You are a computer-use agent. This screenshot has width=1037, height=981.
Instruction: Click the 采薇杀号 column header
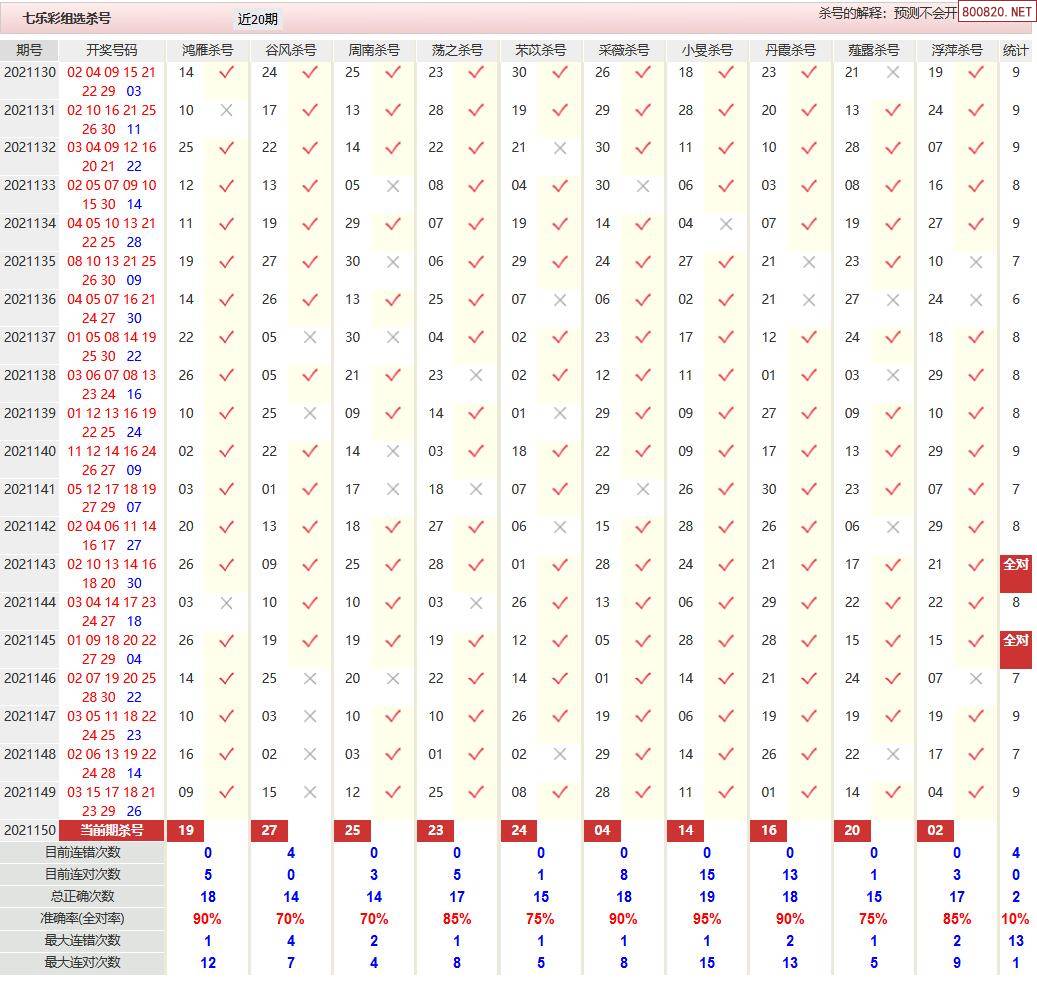click(624, 50)
